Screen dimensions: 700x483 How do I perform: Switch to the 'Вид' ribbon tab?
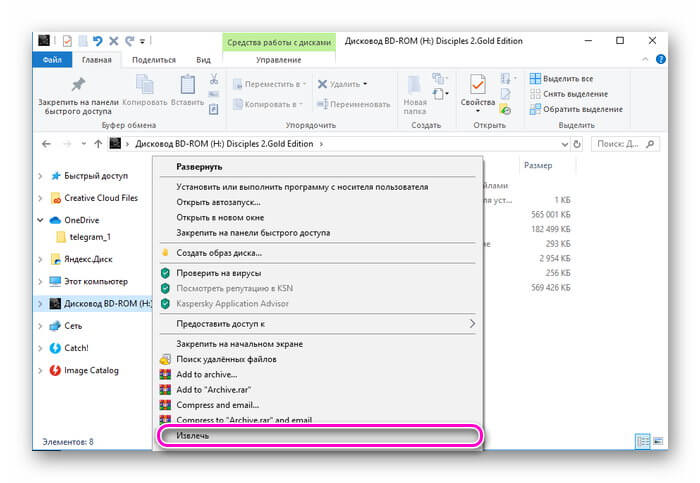203,60
